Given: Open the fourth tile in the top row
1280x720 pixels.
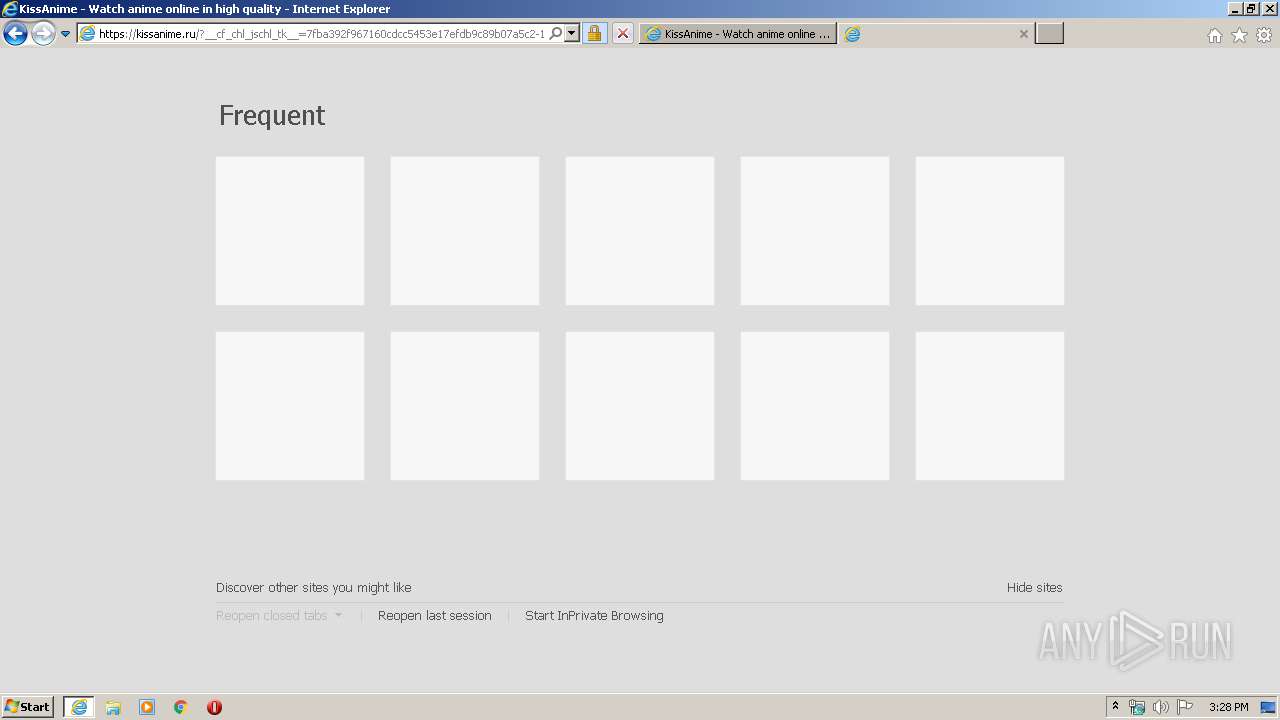Looking at the screenshot, I should pos(815,231).
